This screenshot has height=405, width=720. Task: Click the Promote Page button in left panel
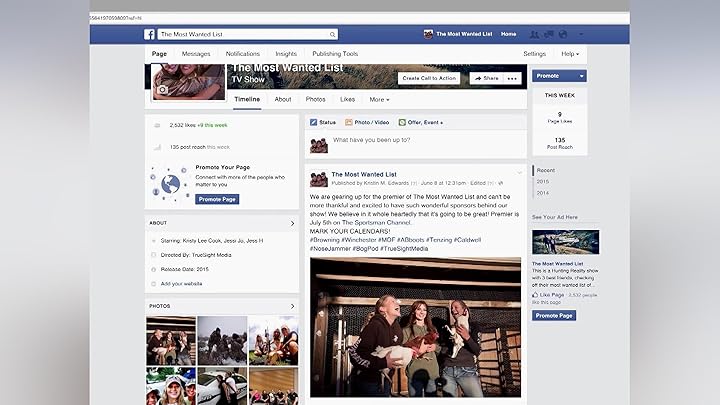217,199
